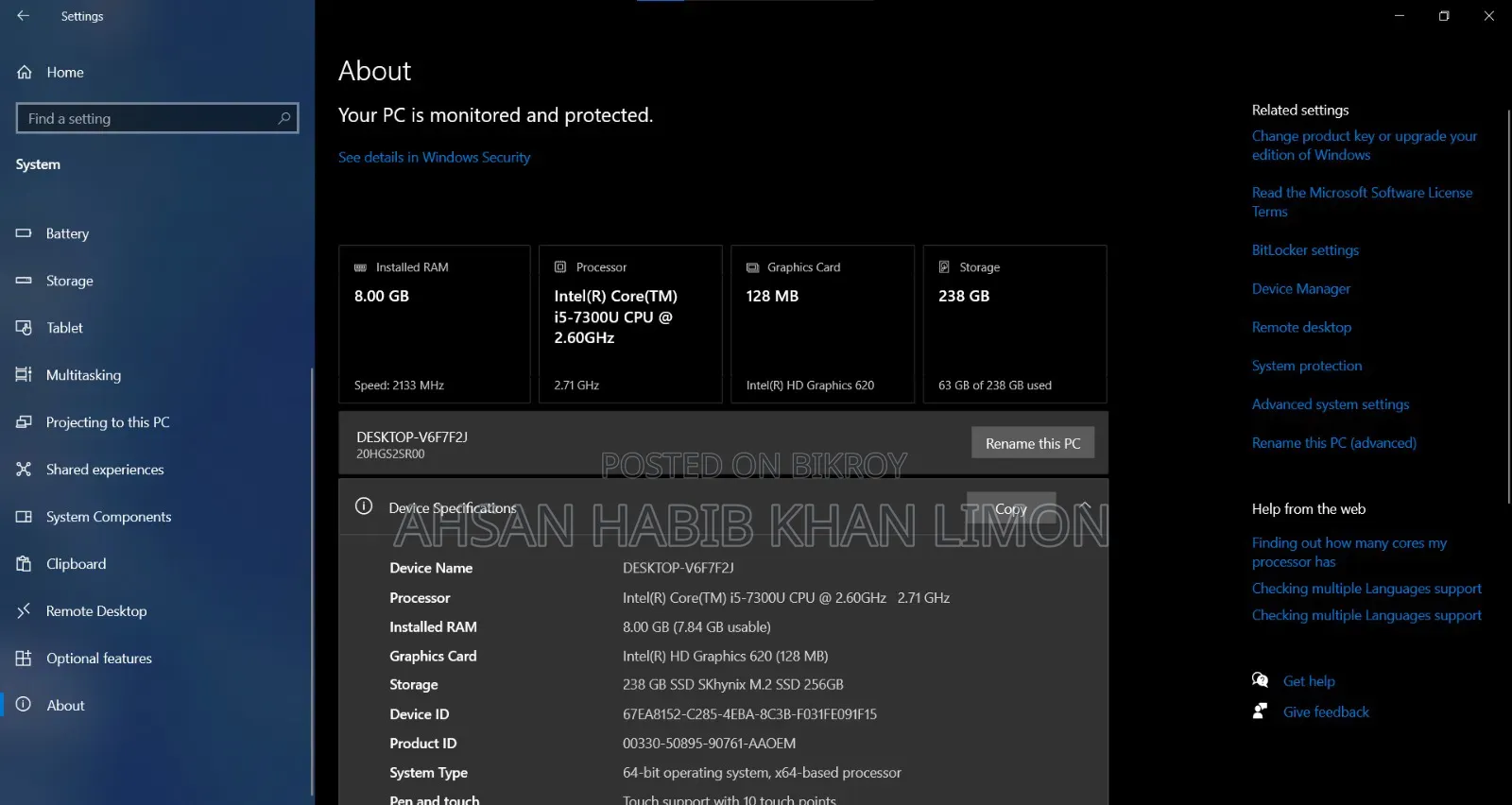Select the Product ID value 00330-50895-90761-AAOEM

click(709, 744)
